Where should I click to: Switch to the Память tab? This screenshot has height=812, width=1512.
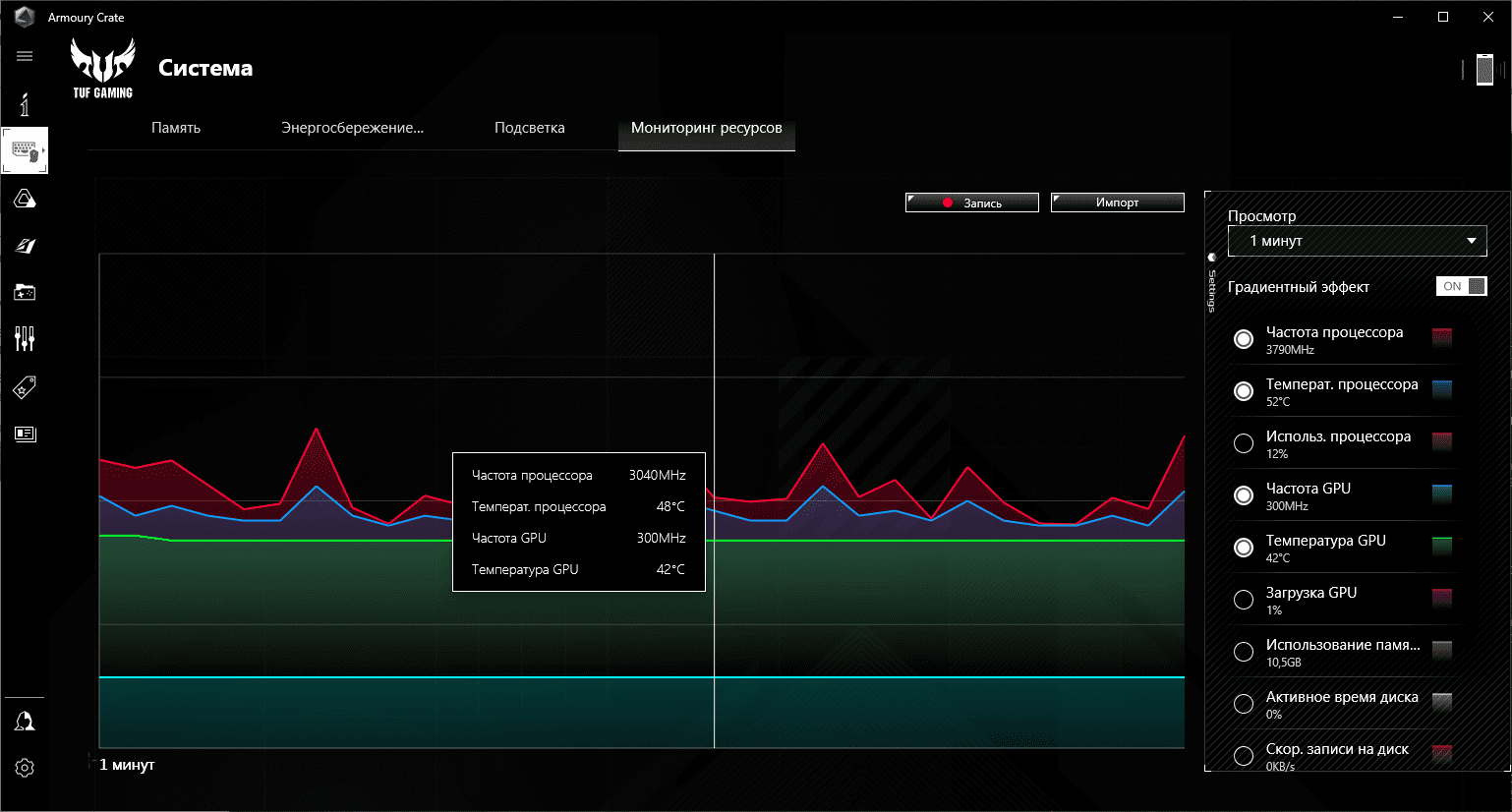176,128
